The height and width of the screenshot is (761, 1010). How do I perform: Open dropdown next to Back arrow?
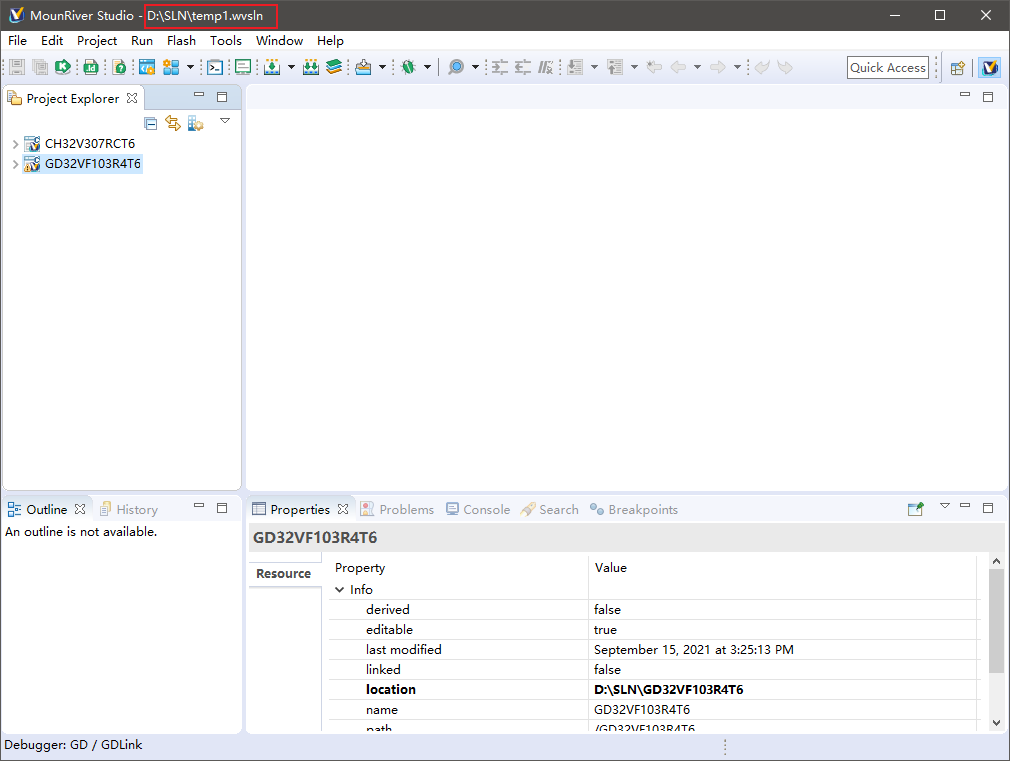click(x=697, y=67)
